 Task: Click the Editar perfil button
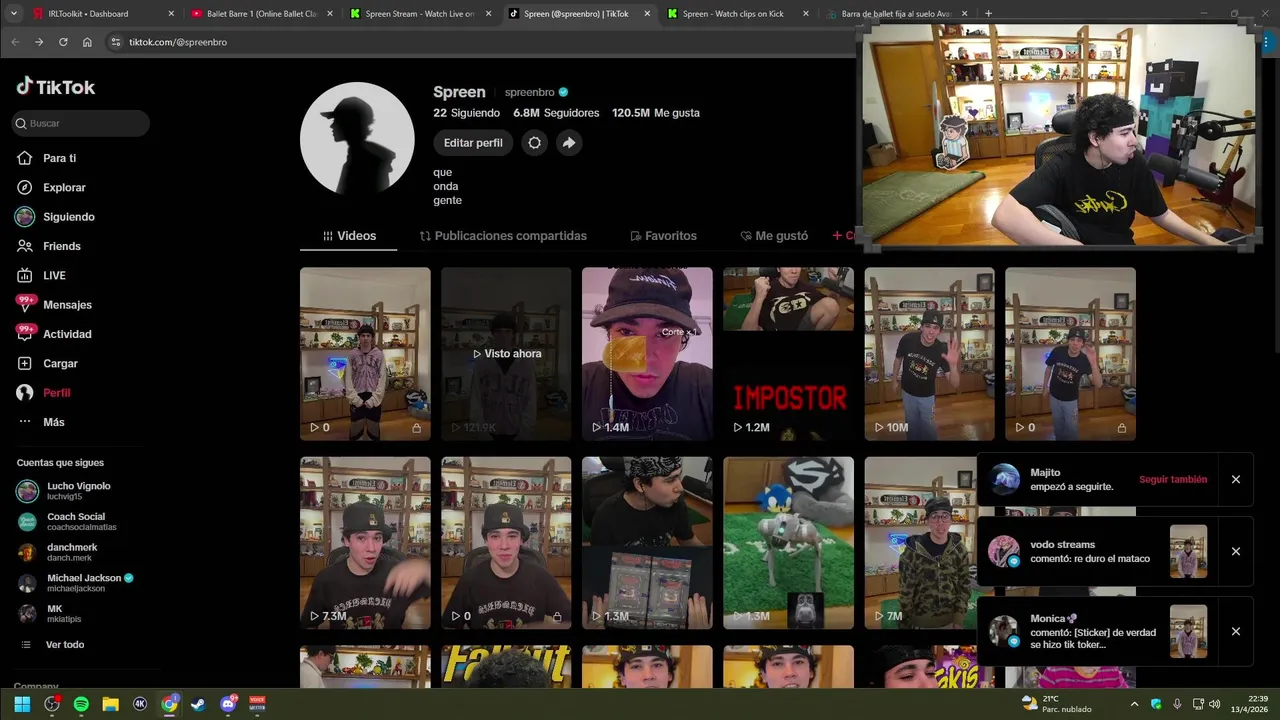click(473, 143)
